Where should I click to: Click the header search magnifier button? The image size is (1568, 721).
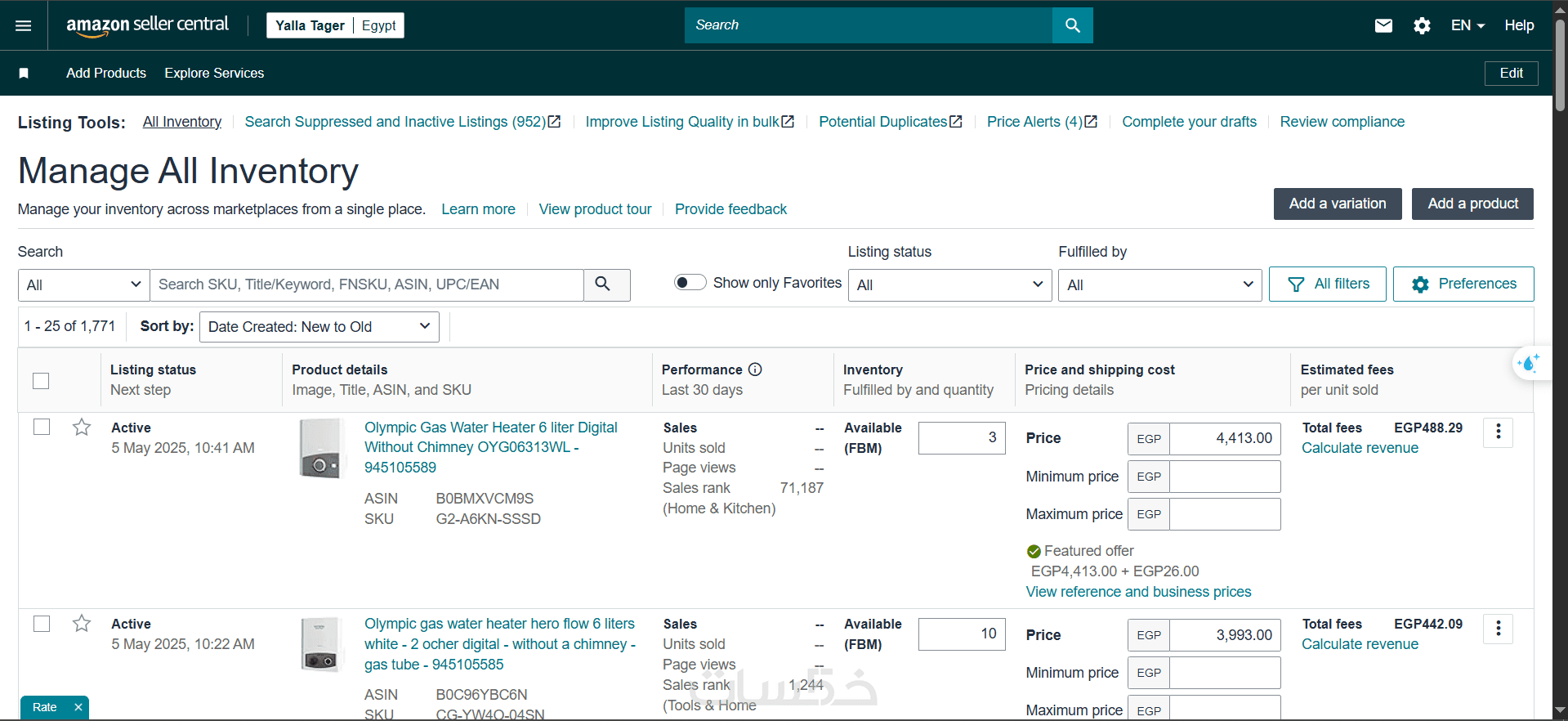click(x=1073, y=25)
